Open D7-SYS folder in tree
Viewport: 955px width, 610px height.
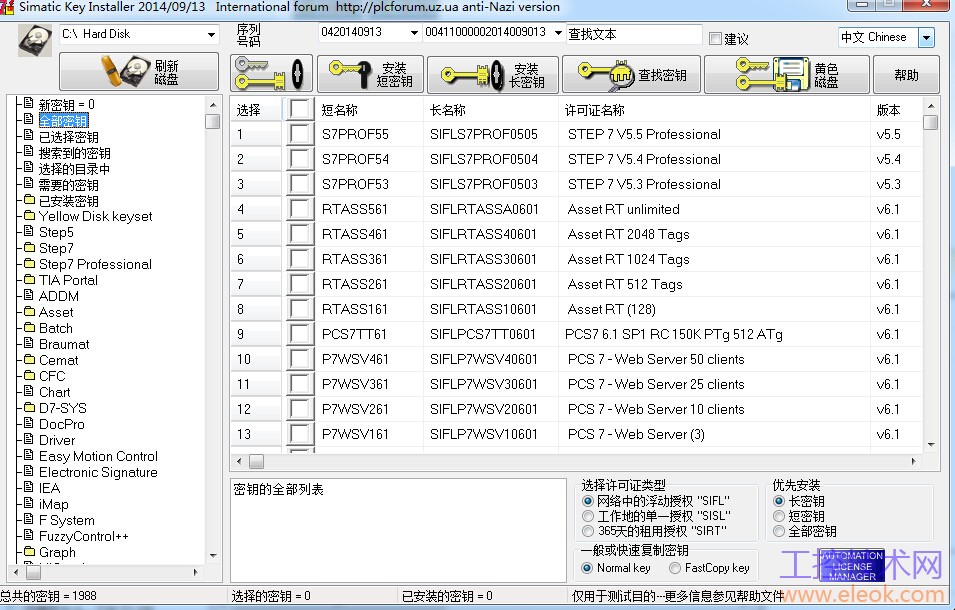[x=63, y=408]
